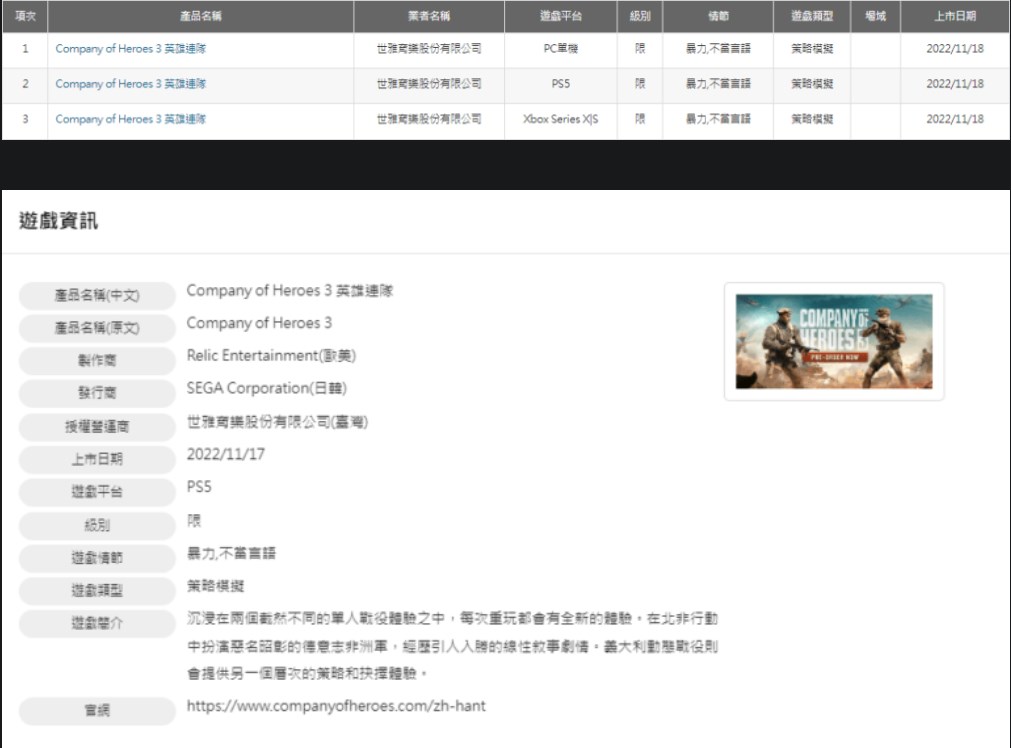Click the 遊戲類型 column header
The width and height of the screenshot is (1011, 748).
click(x=811, y=16)
